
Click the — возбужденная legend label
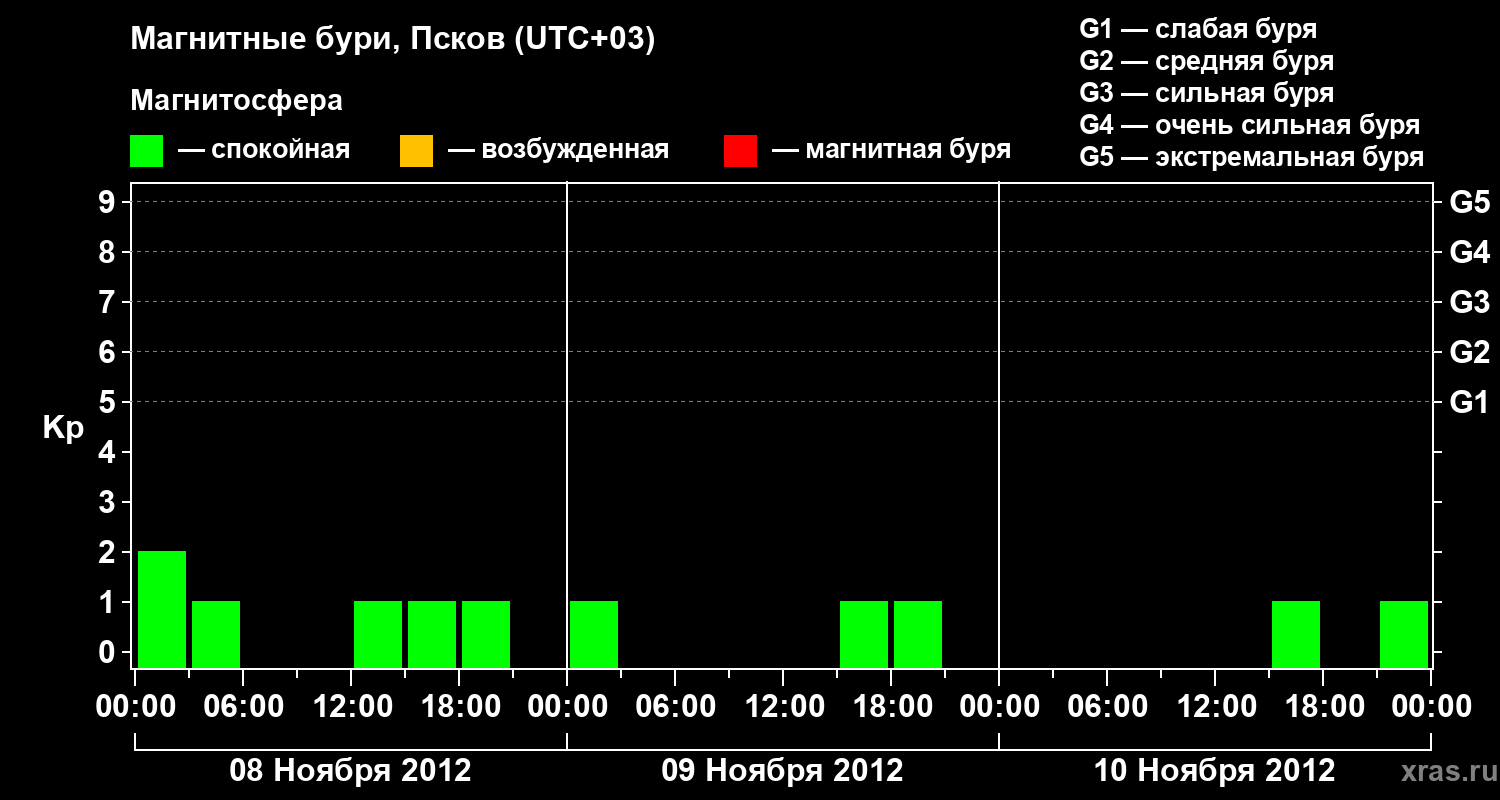coord(558,150)
